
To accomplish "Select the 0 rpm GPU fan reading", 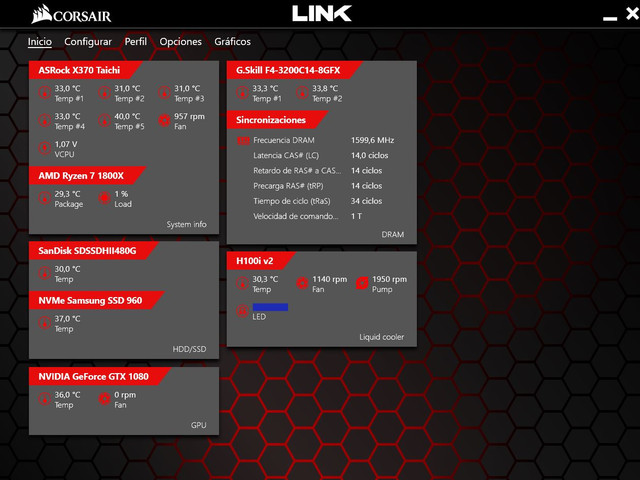I will [x=125, y=395].
